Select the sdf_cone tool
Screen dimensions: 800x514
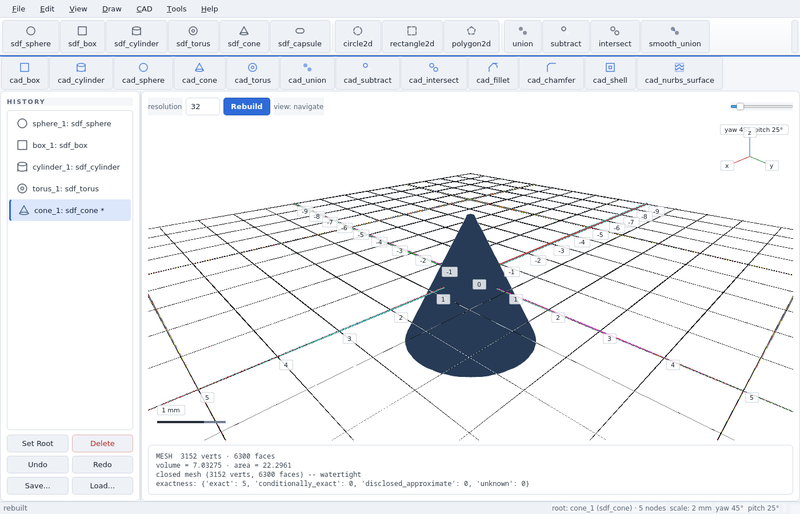click(244, 37)
